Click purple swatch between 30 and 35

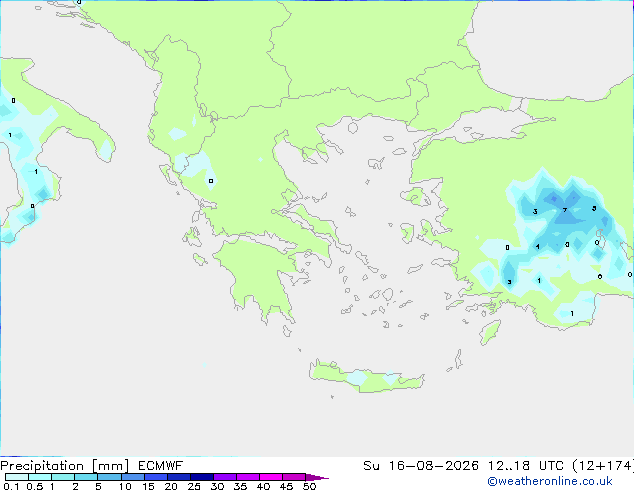tap(225, 477)
